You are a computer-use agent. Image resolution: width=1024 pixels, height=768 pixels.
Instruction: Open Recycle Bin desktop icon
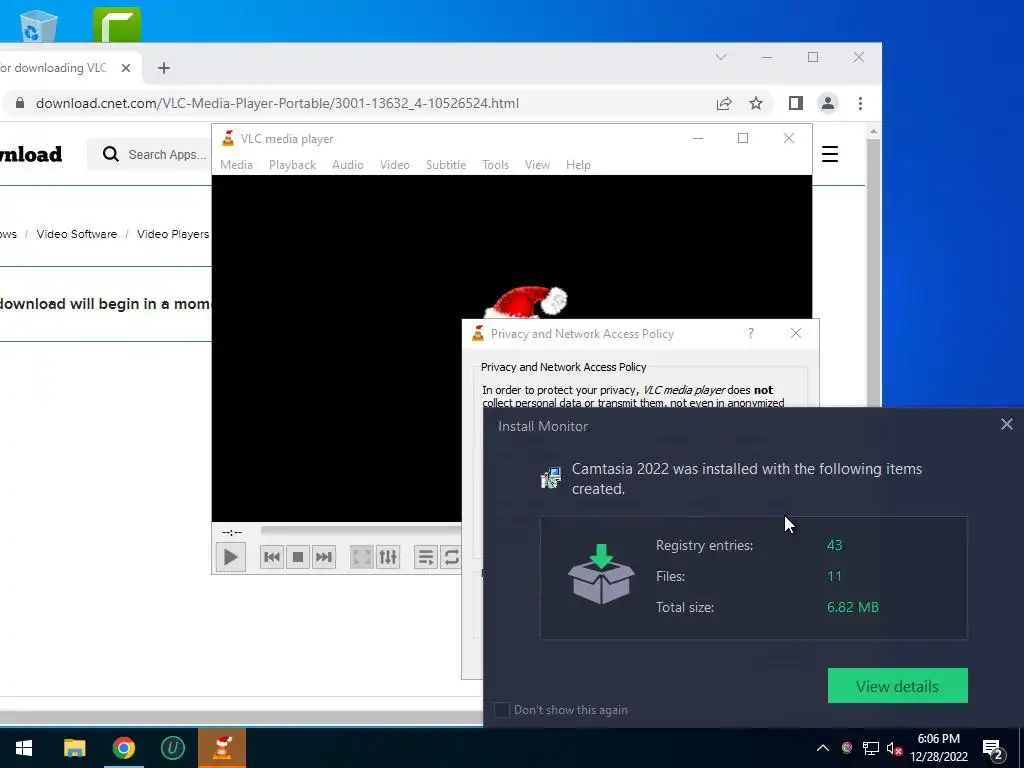pos(39,25)
